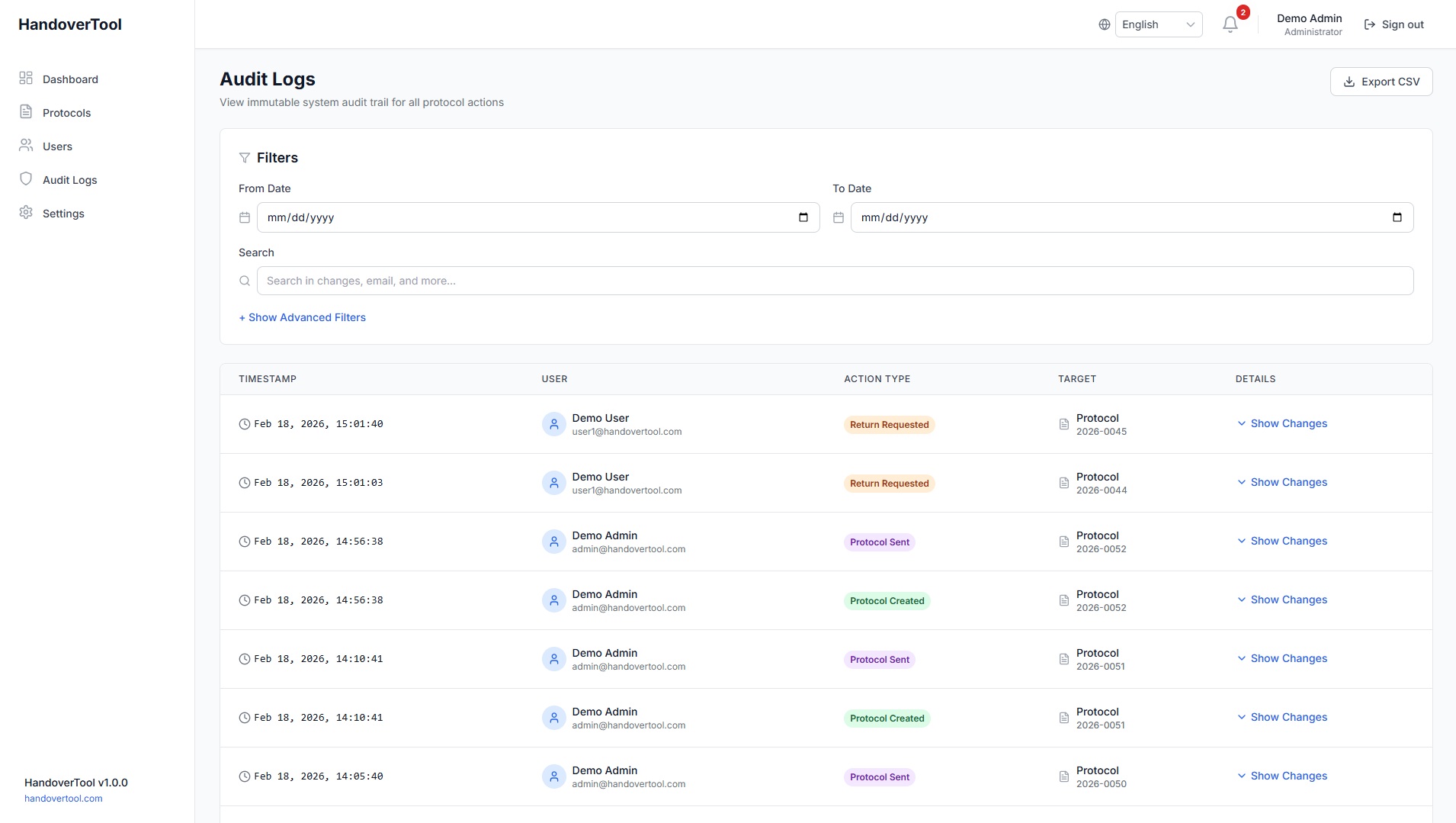Expand Show Changes for Protocol Sent 2026-0051
The height and width of the screenshot is (823, 1456).
(1281, 658)
